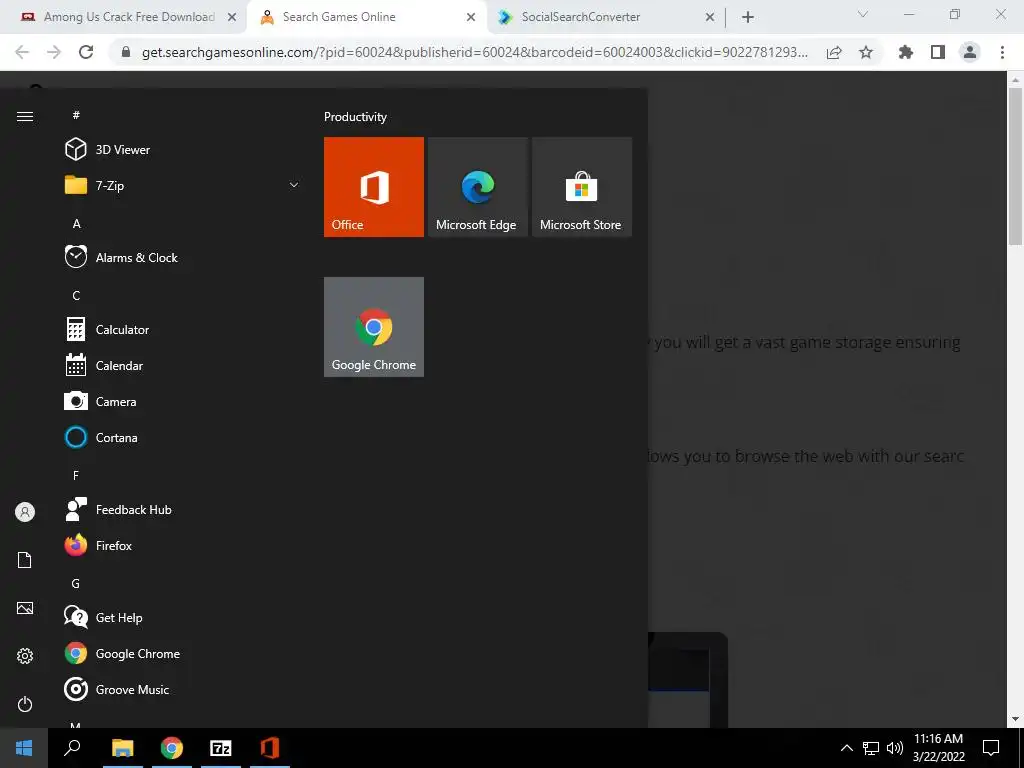Open volume control in system tray

tap(895, 748)
